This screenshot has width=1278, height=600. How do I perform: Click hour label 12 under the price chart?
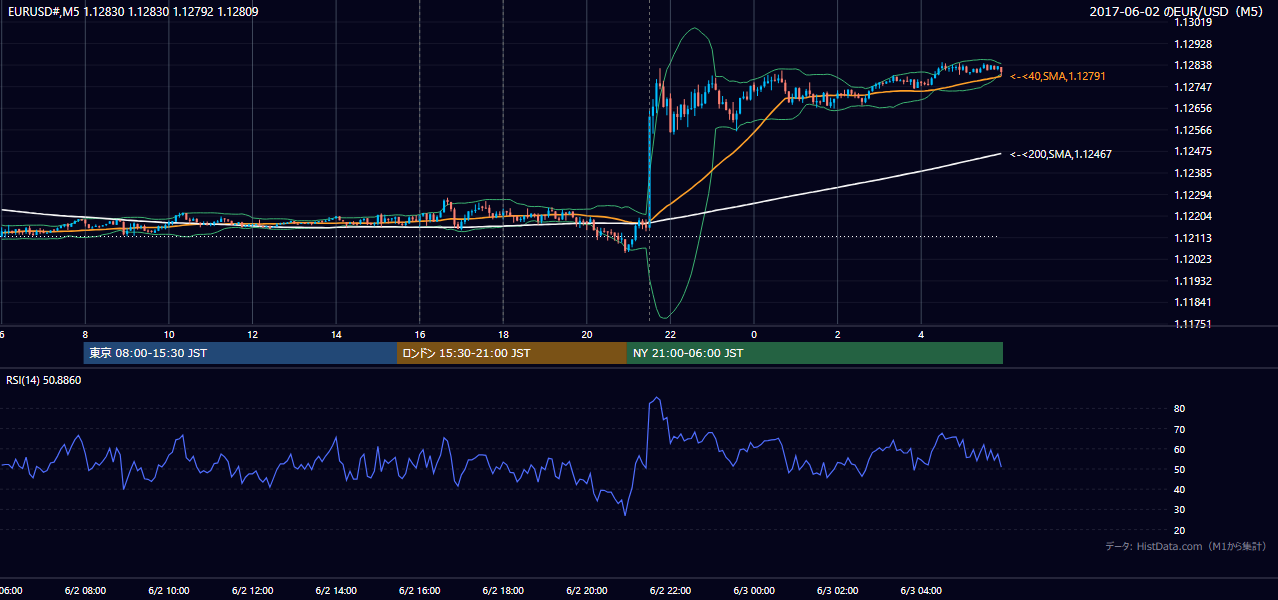tap(253, 334)
